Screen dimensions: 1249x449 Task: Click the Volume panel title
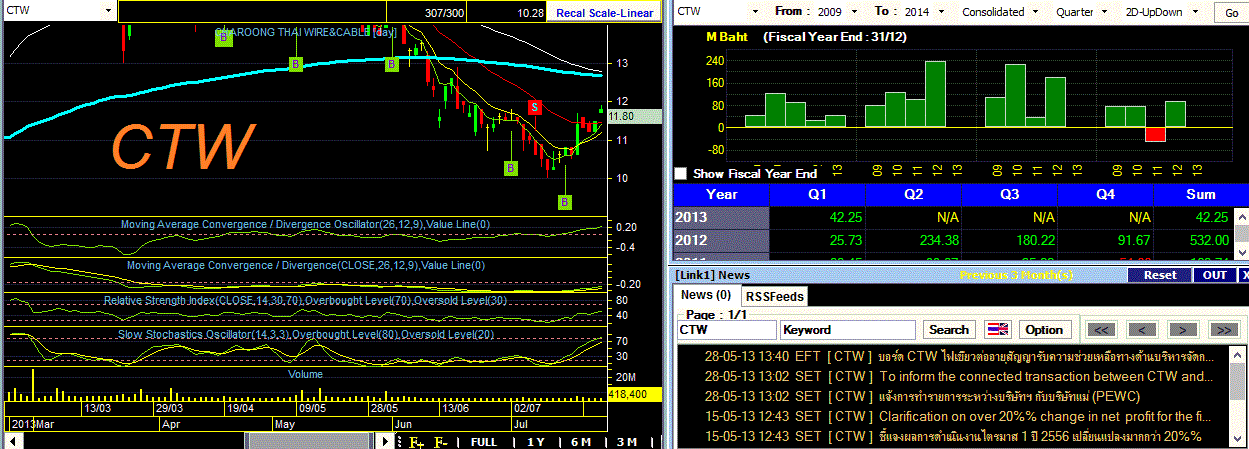click(305, 374)
